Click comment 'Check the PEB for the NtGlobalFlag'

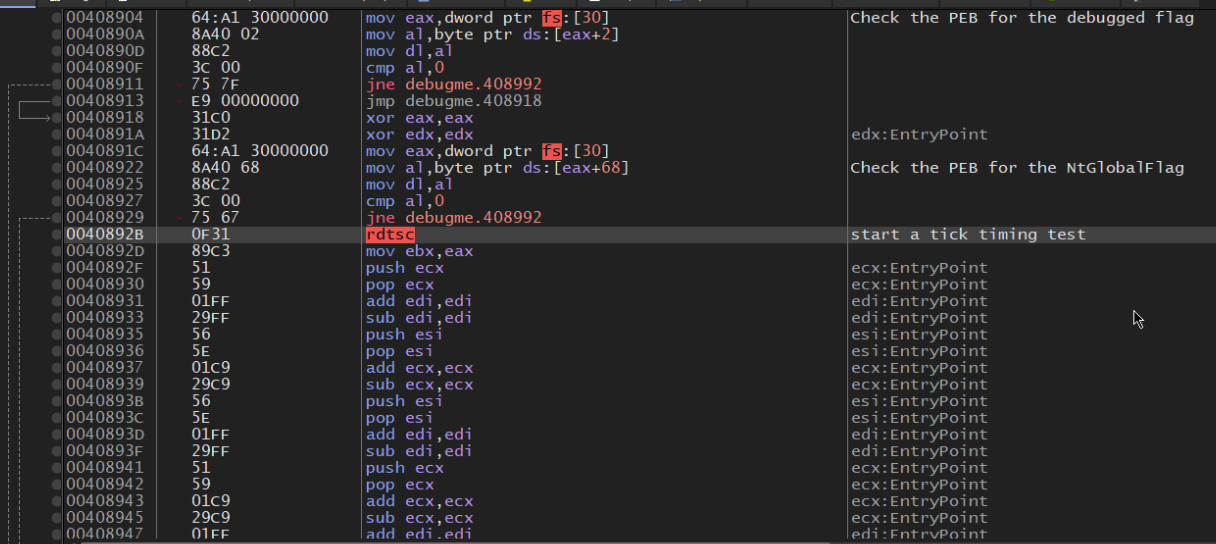(1016, 168)
